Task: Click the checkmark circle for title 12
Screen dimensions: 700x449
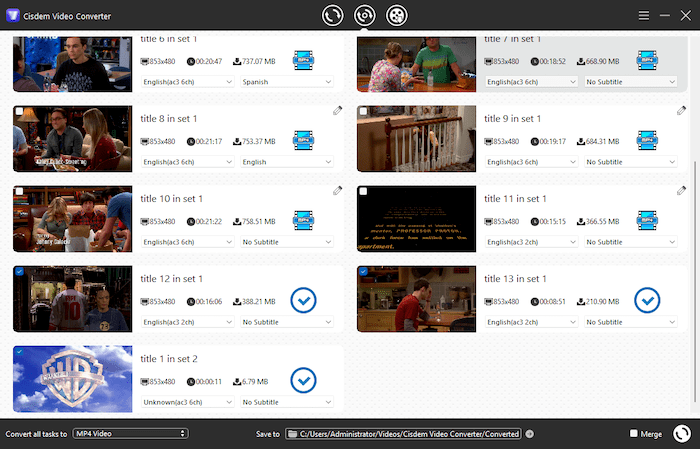Action: [304, 300]
